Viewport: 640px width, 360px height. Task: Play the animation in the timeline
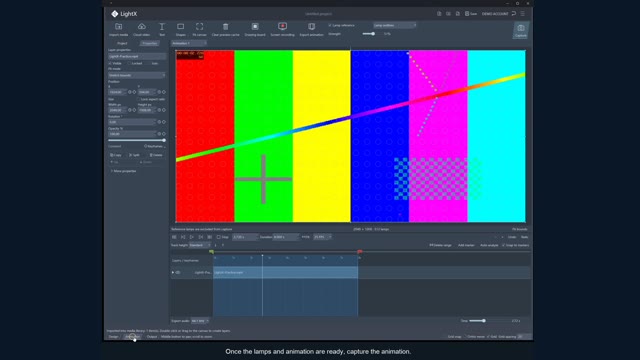(x=192, y=237)
